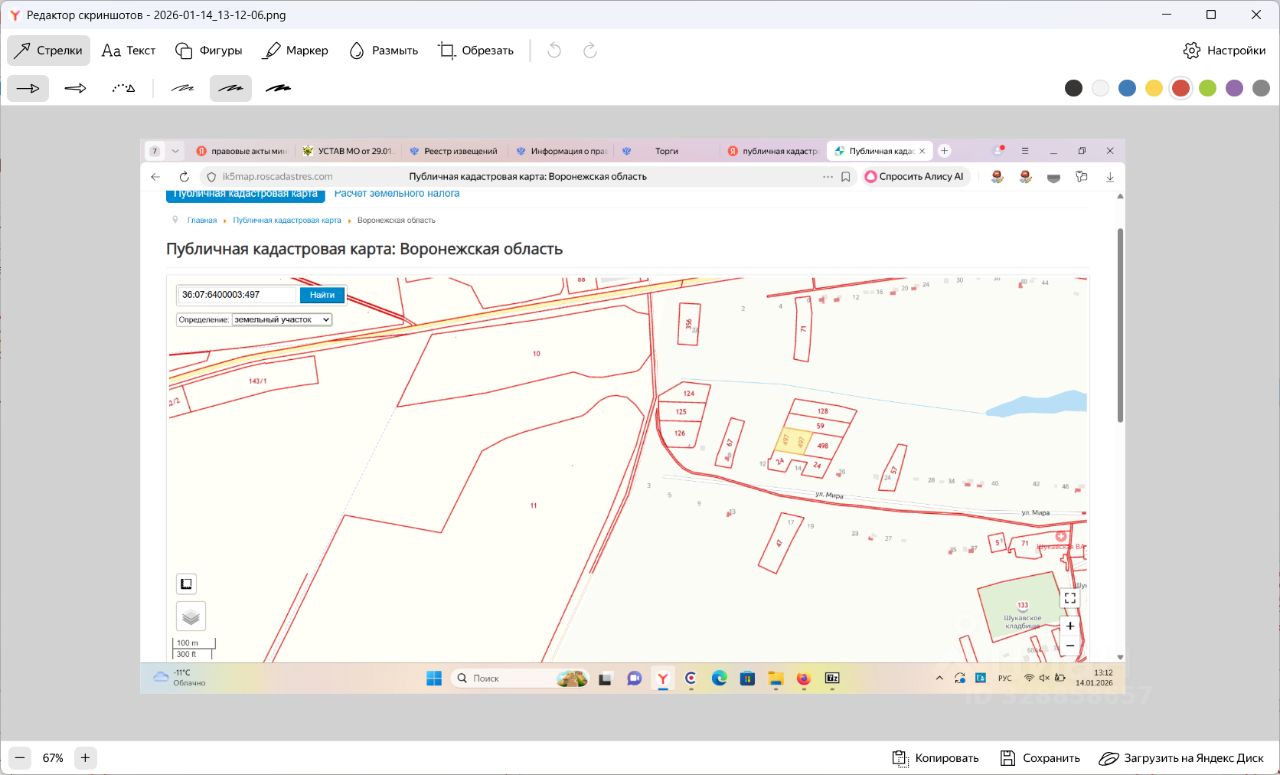Set the thinnest line thickness
The image size is (1280, 775).
point(183,88)
